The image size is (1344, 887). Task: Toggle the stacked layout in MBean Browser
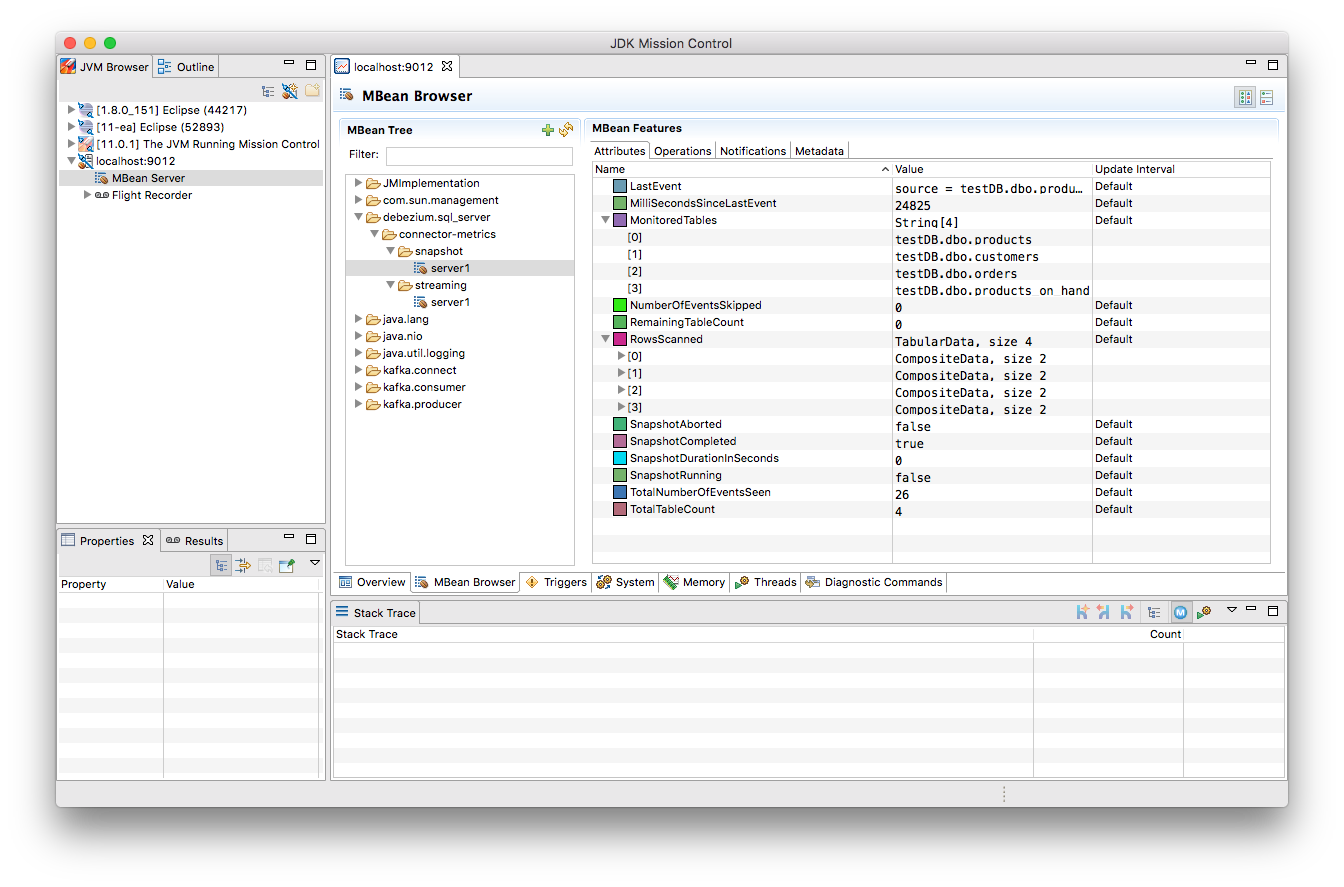point(1267,97)
